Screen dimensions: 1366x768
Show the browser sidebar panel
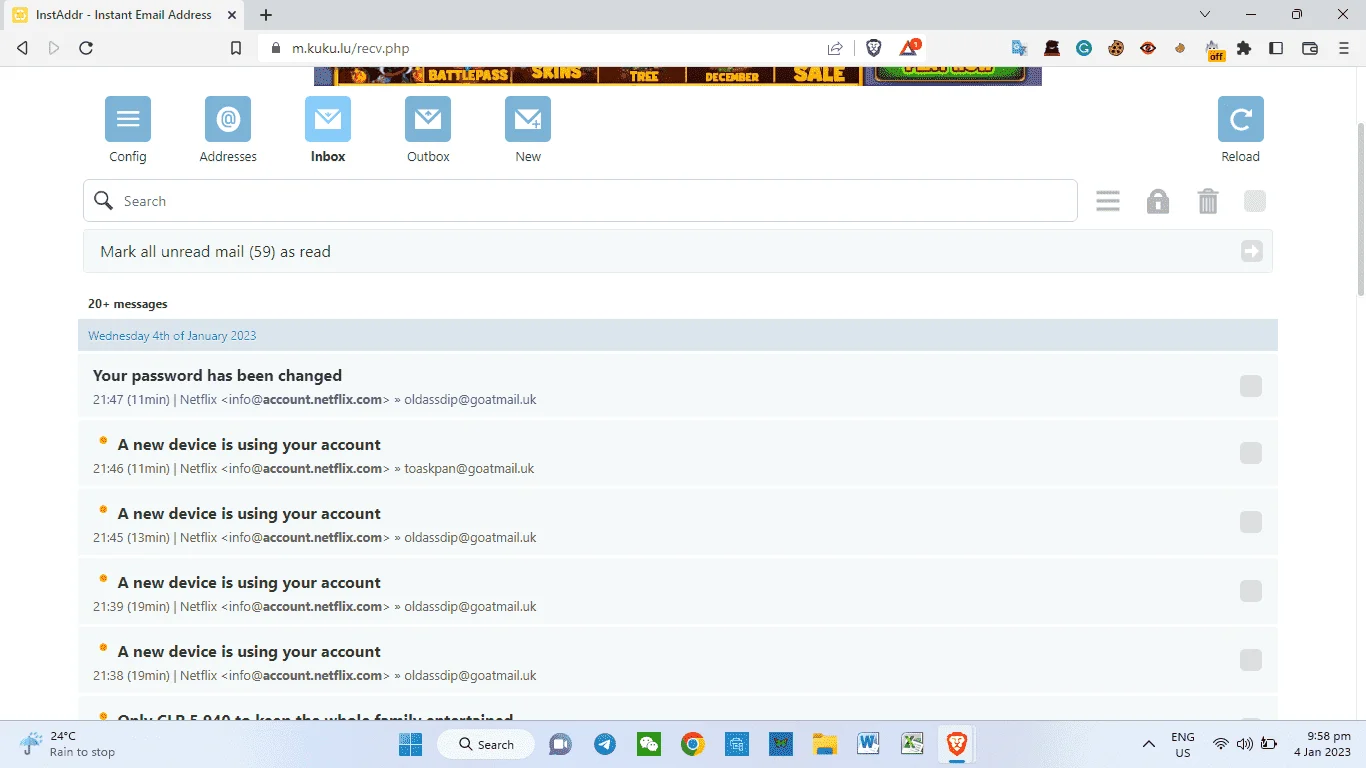point(1276,48)
